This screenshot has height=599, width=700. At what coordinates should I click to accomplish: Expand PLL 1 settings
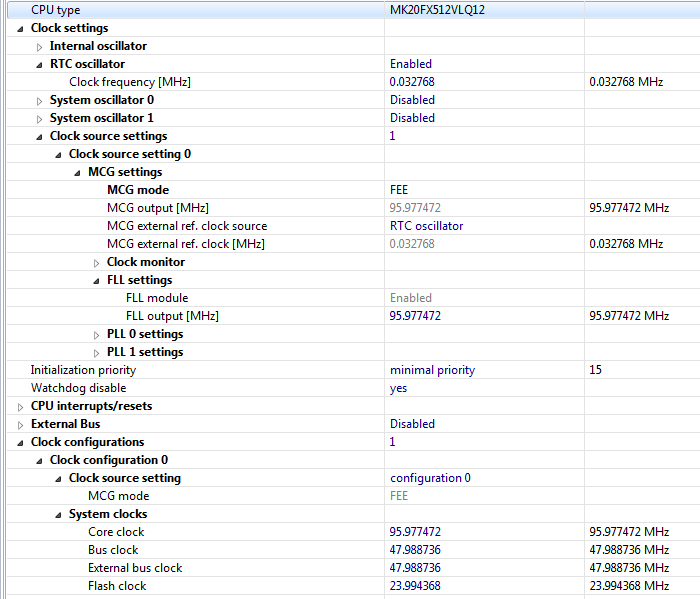(x=96, y=353)
